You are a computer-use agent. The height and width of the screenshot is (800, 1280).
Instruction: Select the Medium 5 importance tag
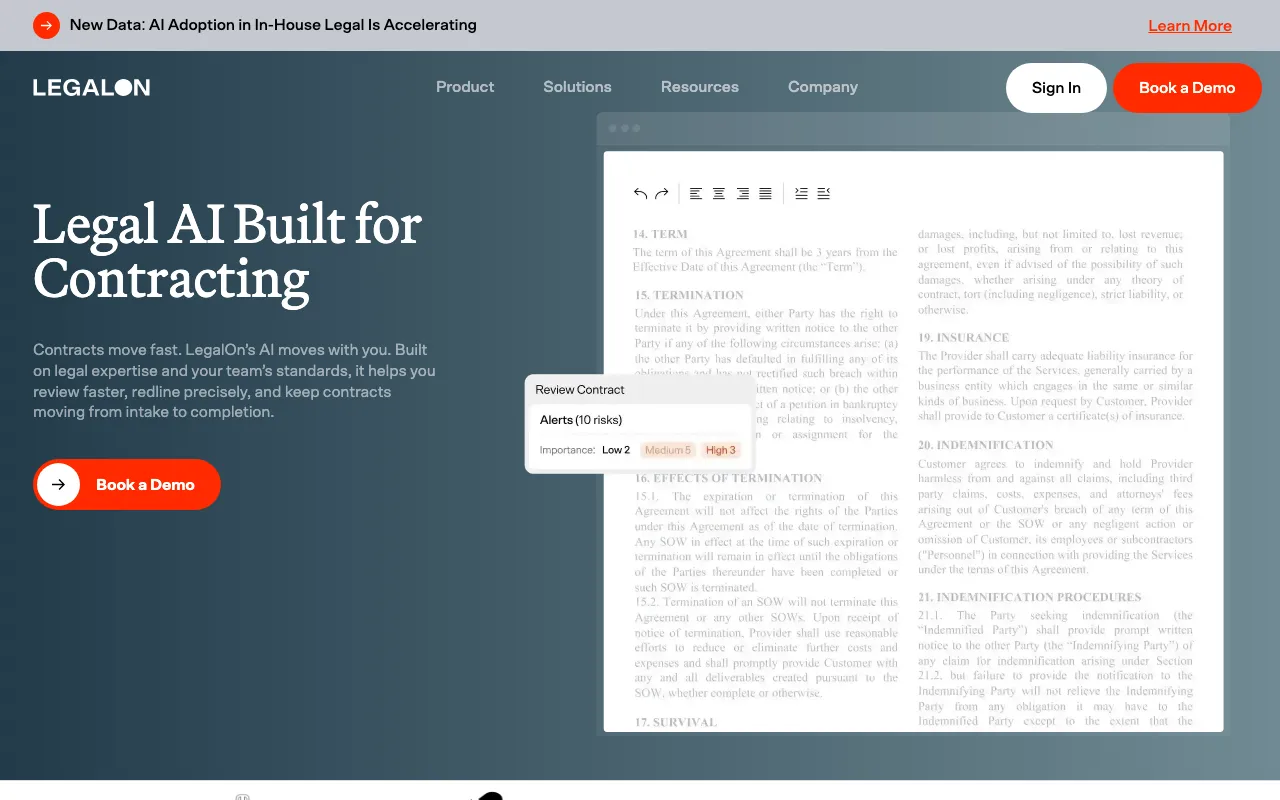click(668, 450)
